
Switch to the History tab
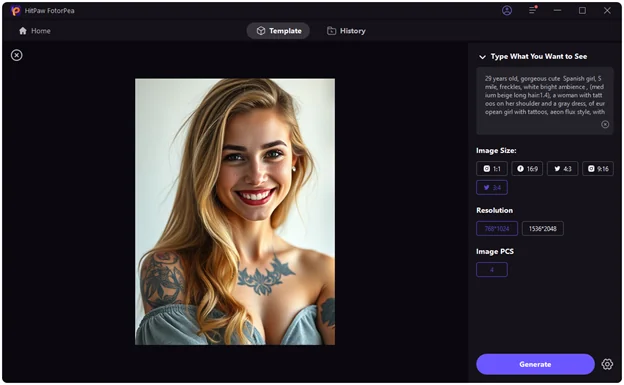coord(346,31)
